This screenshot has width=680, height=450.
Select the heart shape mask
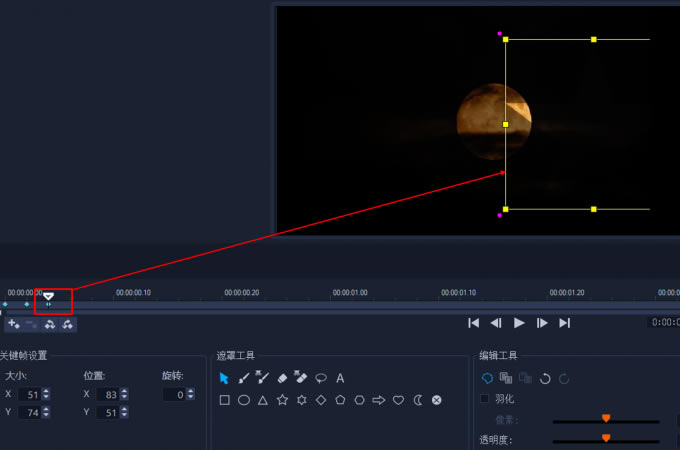coord(398,400)
